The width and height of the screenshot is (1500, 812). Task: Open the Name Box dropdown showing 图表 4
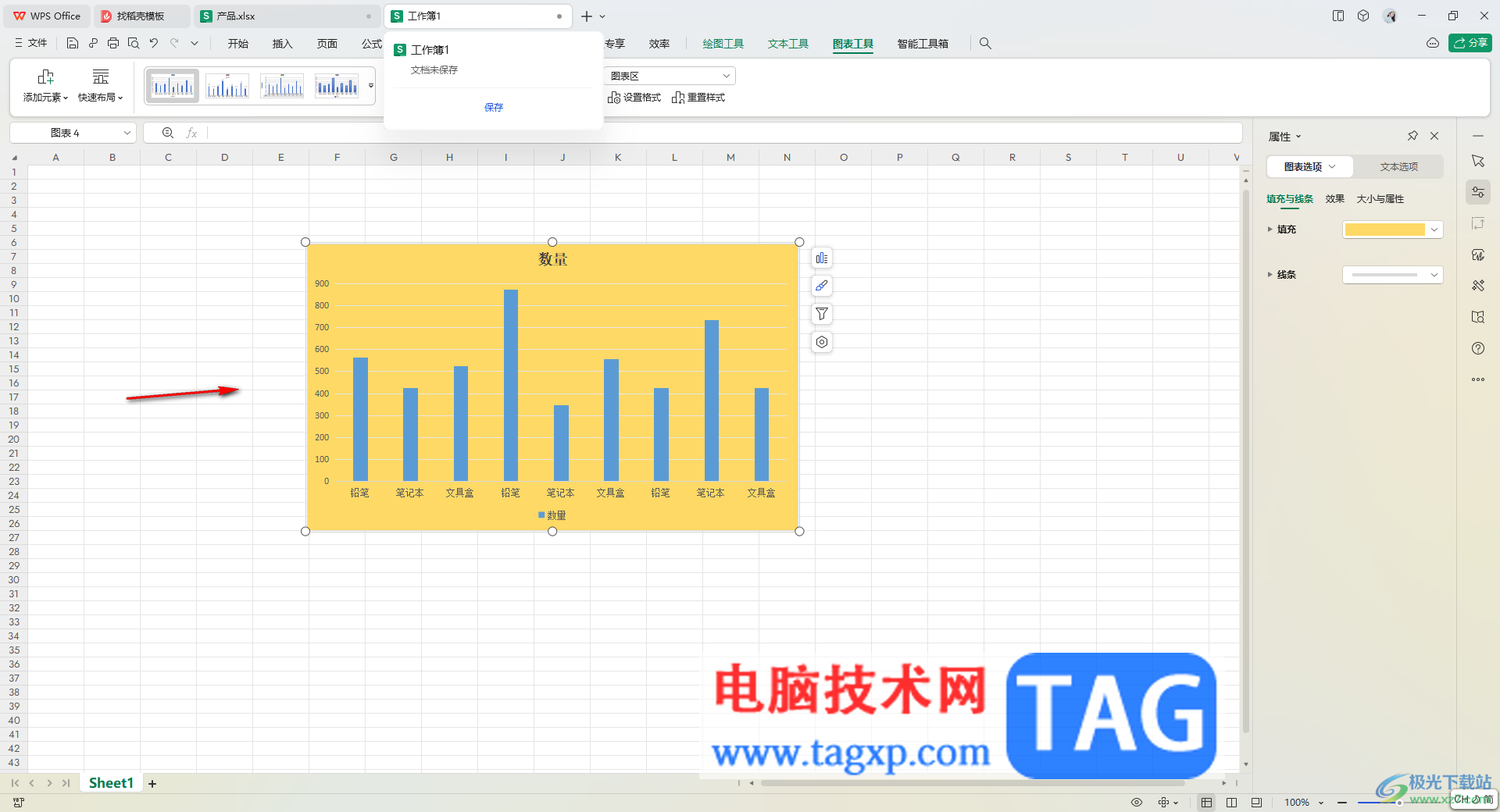127,133
